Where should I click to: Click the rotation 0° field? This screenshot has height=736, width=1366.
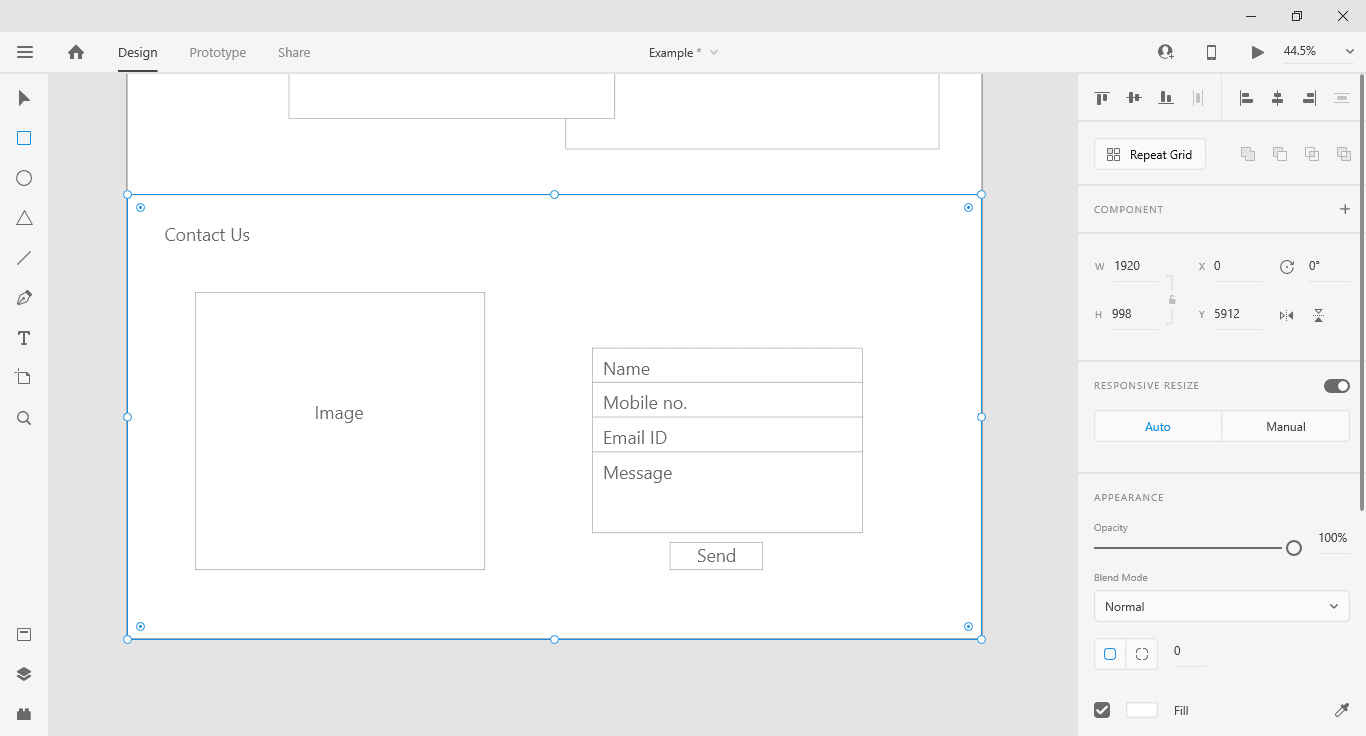pos(1328,266)
